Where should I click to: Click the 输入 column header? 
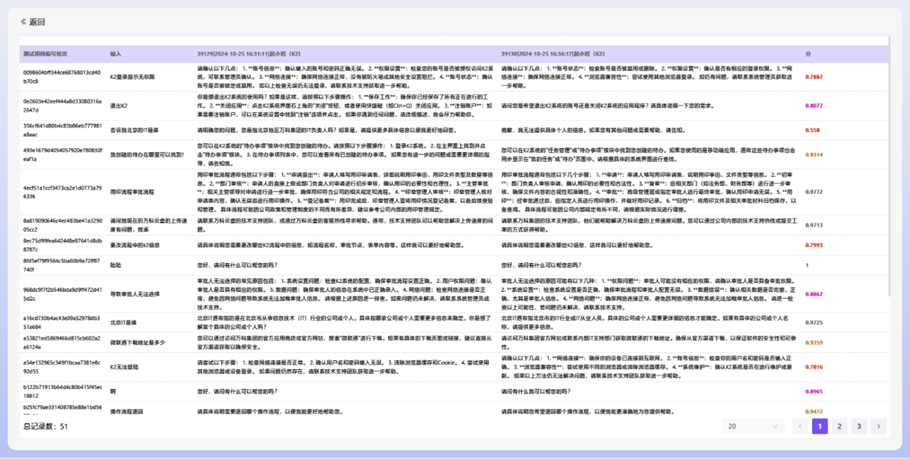coord(116,54)
